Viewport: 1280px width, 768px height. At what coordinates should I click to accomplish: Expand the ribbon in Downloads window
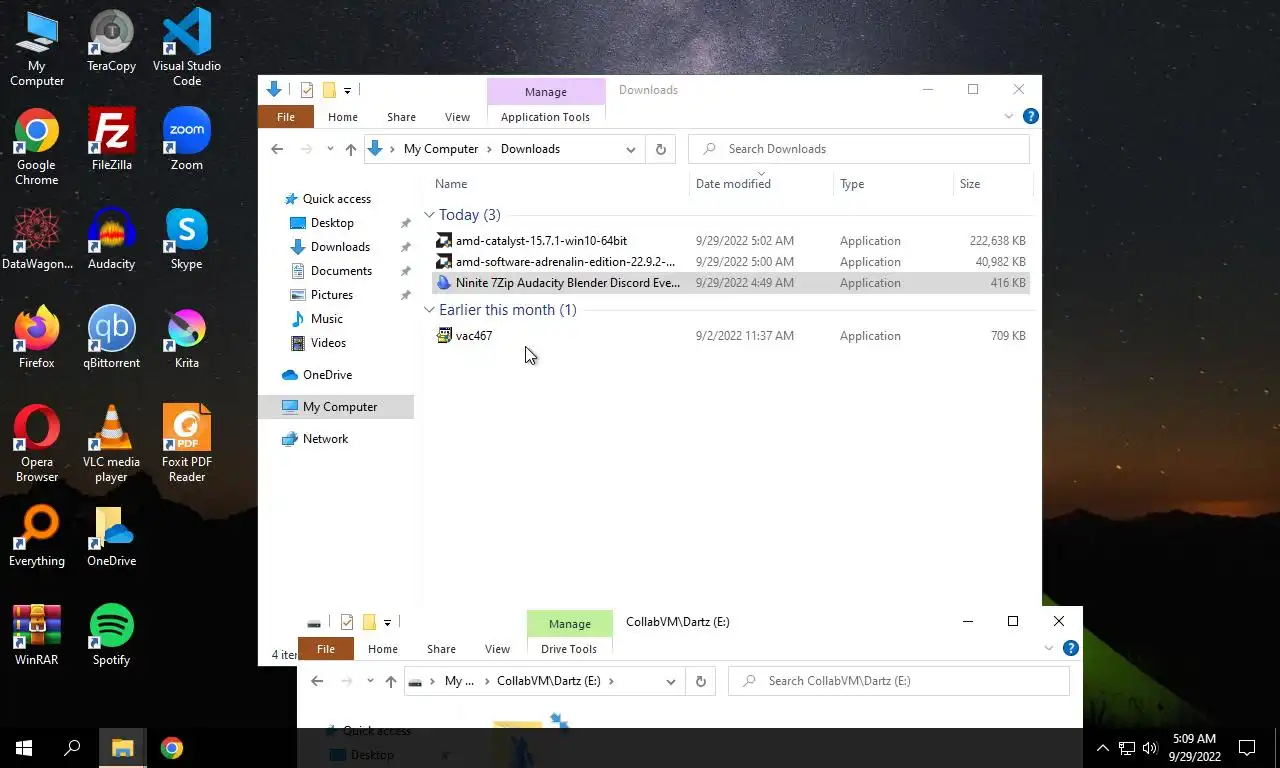pos(1008,116)
